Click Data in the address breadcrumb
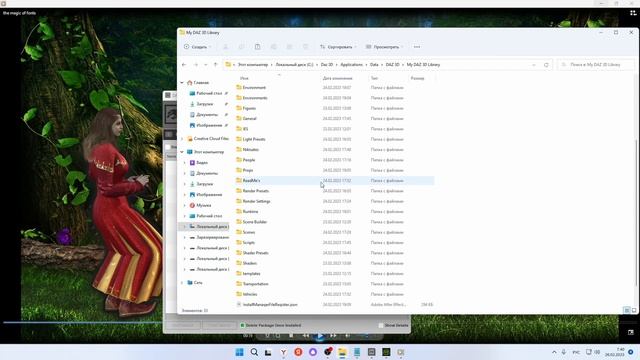This screenshot has width=640, height=360. [374, 65]
